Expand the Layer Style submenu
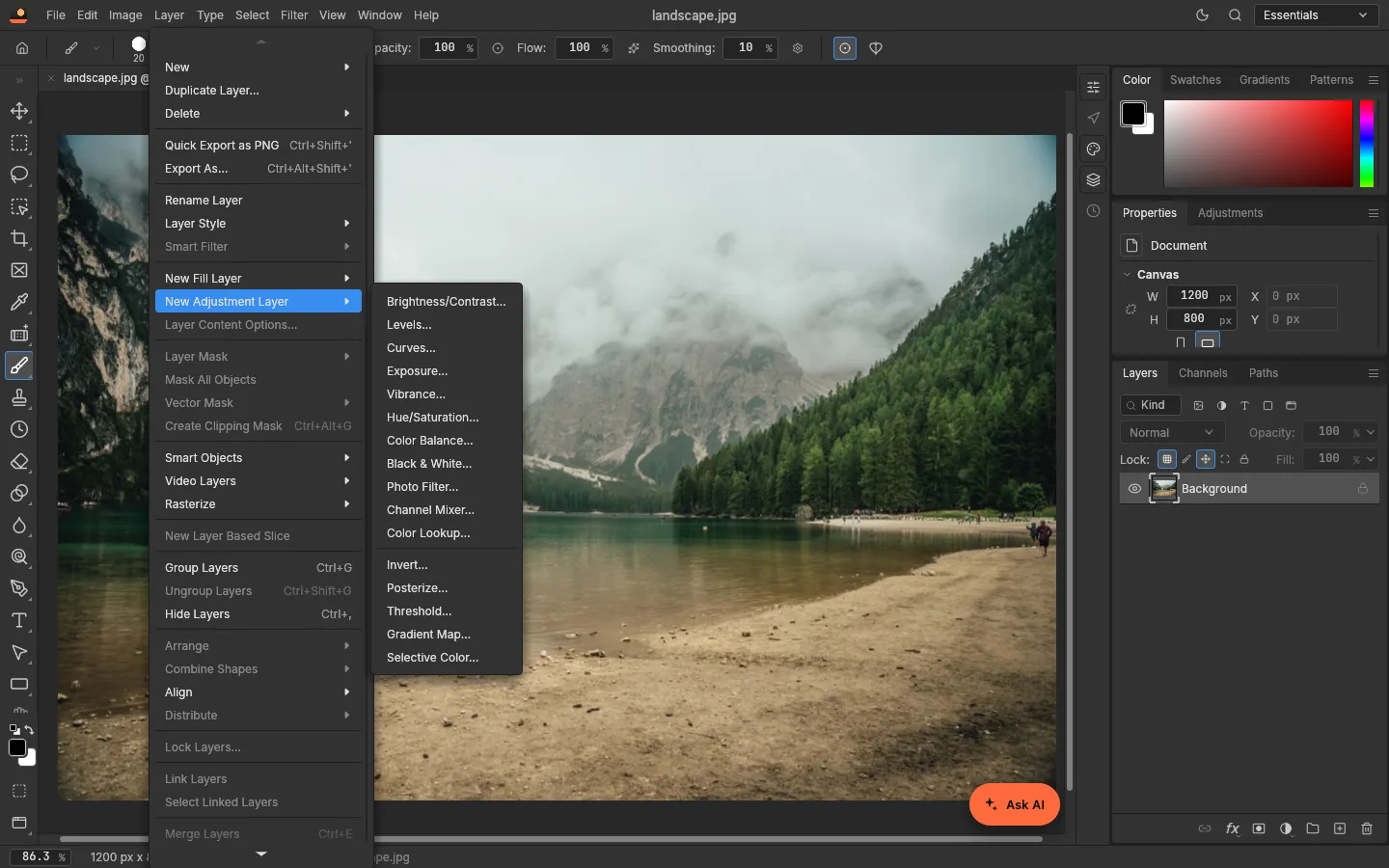This screenshot has width=1389, height=868. pyautogui.click(x=258, y=224)
